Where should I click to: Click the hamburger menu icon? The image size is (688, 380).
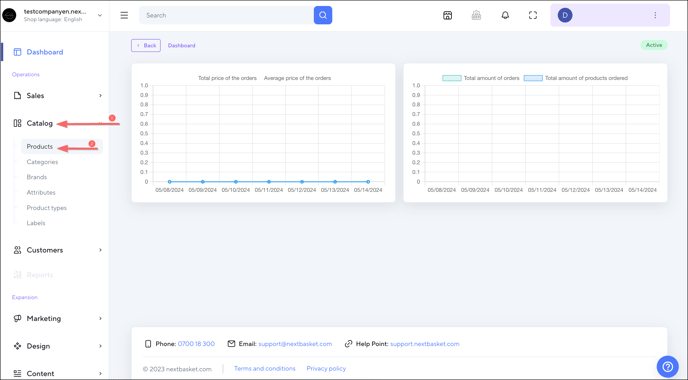click(x=124, y=15)
